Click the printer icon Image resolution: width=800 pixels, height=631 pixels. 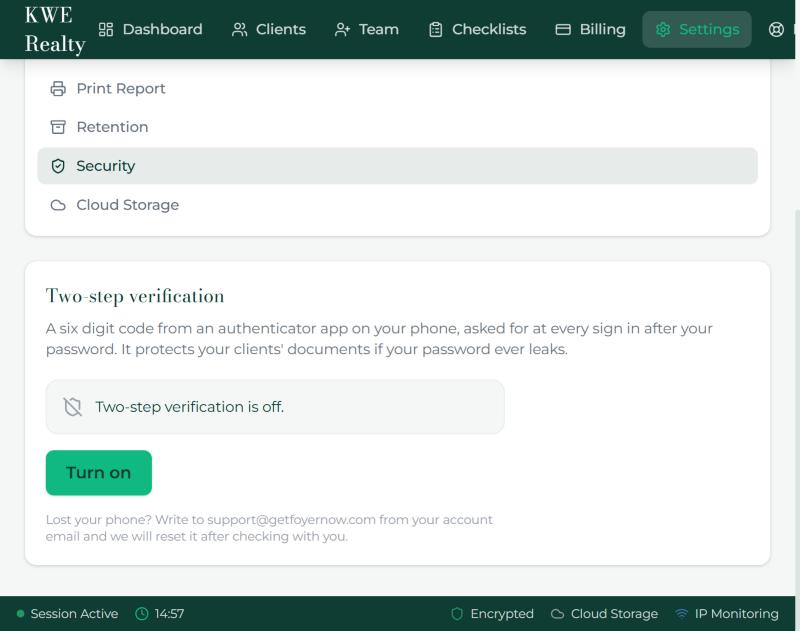pos(58,89)
